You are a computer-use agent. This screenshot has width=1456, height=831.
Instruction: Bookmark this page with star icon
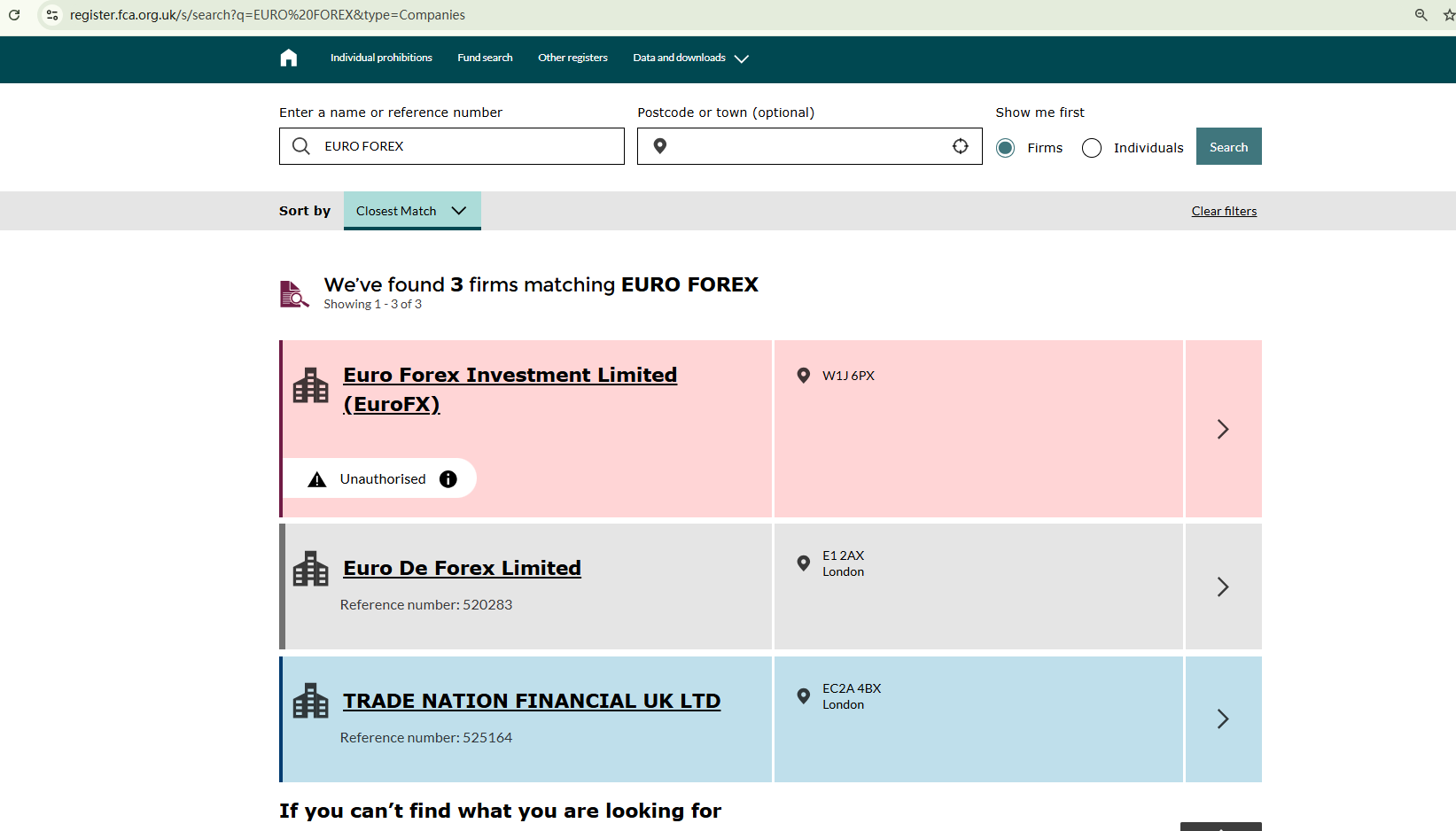point(1448,15)
